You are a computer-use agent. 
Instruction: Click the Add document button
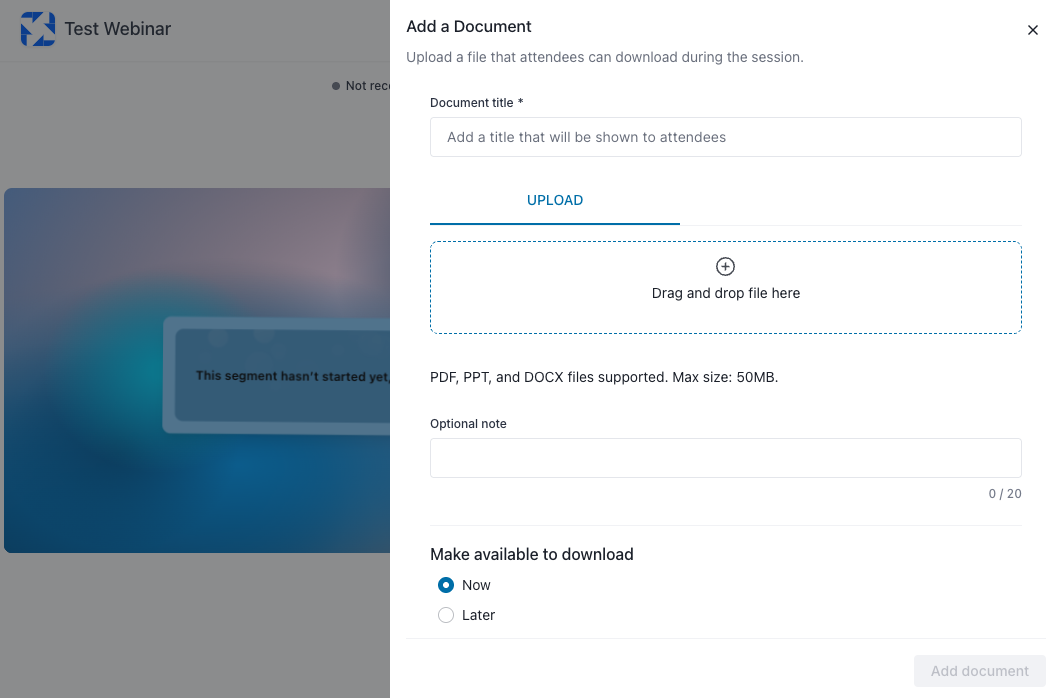(979, 671)
